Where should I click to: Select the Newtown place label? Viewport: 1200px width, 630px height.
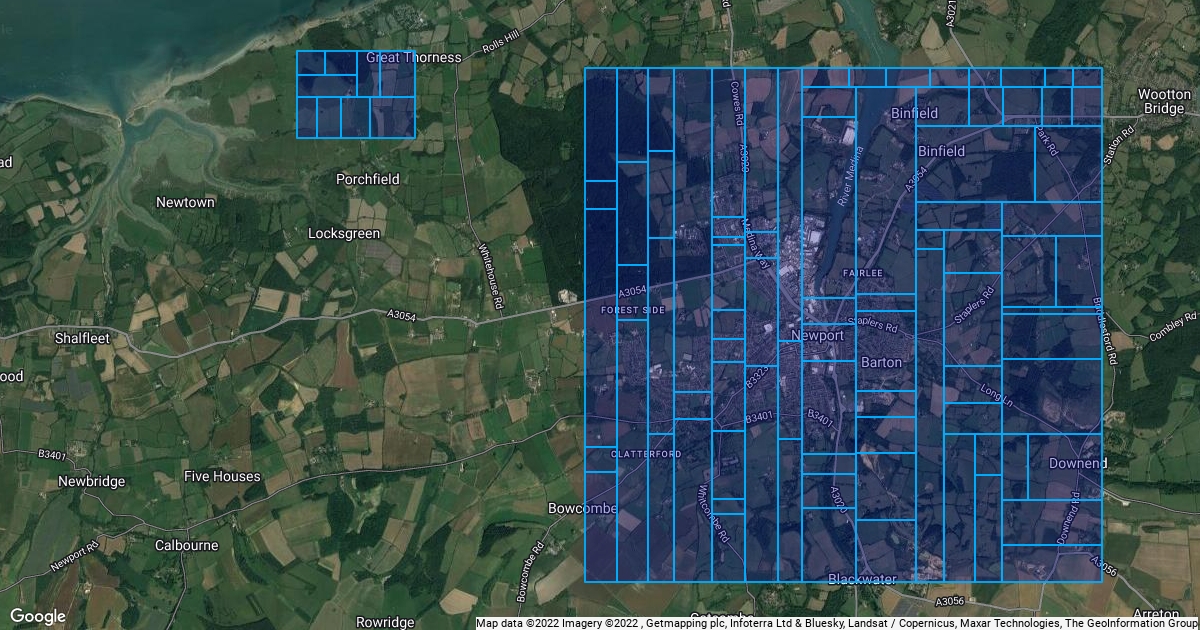(x=185, y=202)
